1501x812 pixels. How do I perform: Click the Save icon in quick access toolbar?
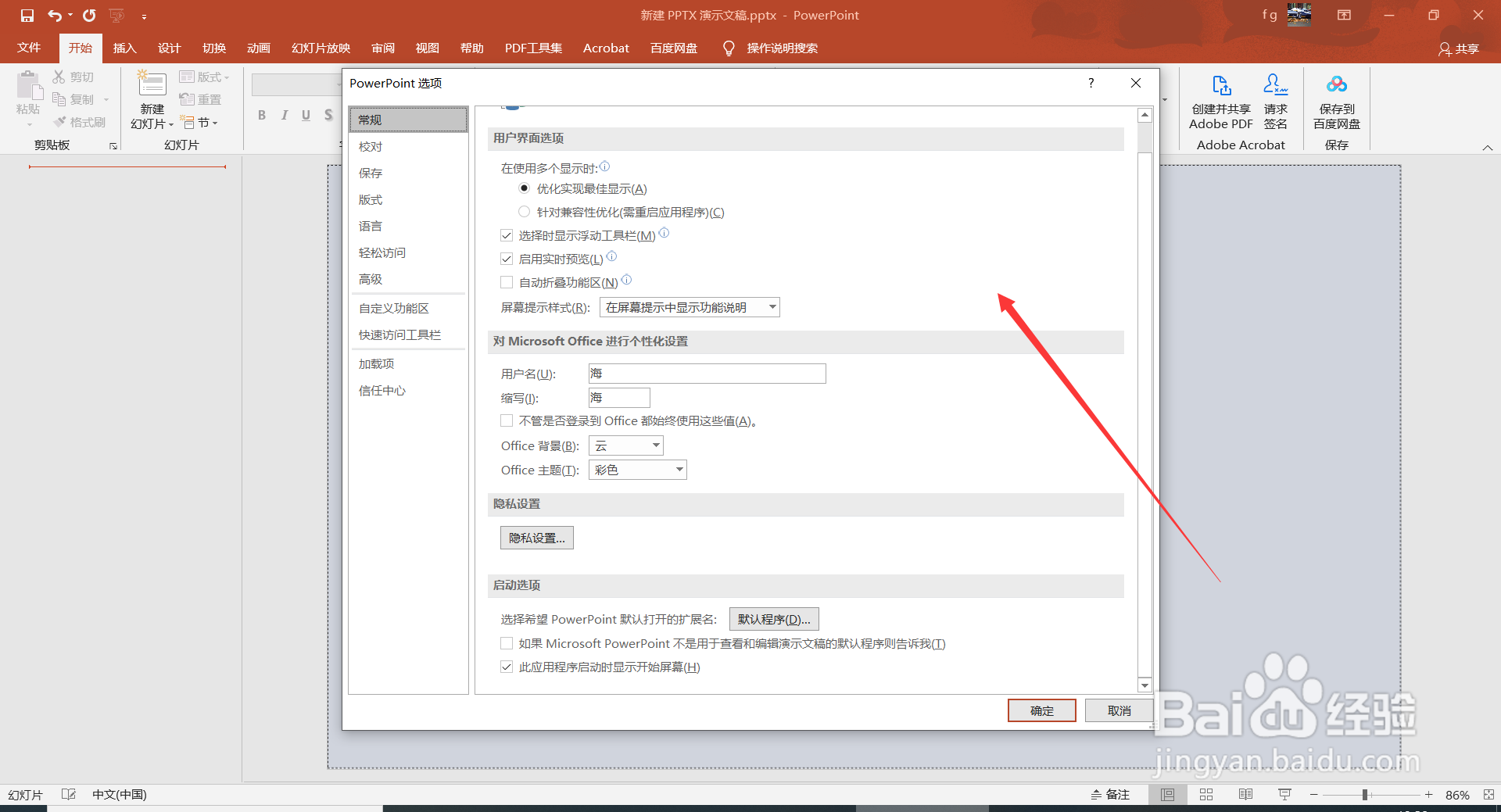click(26, 14)
